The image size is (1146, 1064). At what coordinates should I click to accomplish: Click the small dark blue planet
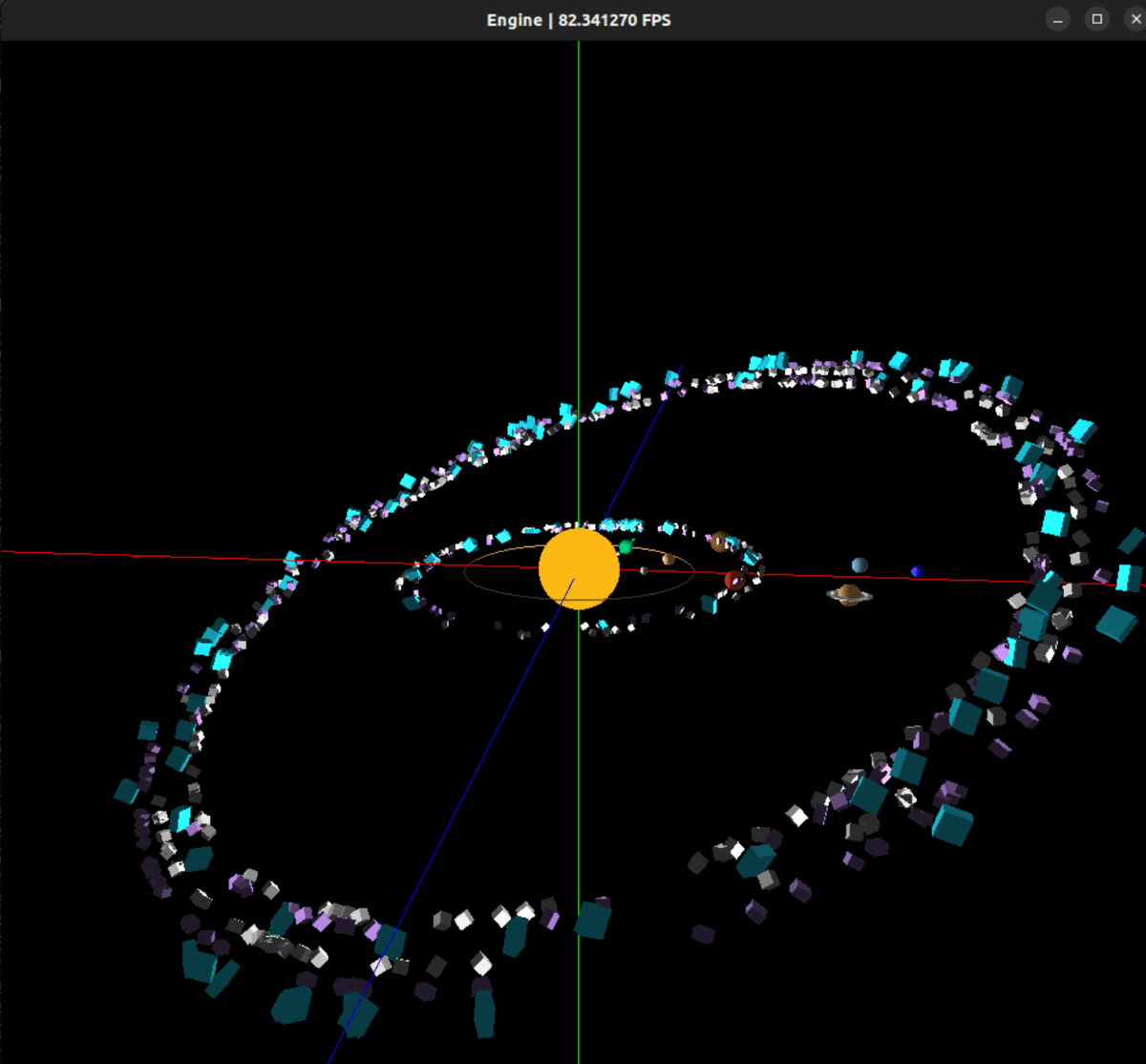pyautogui.click(x=917, y=571)
